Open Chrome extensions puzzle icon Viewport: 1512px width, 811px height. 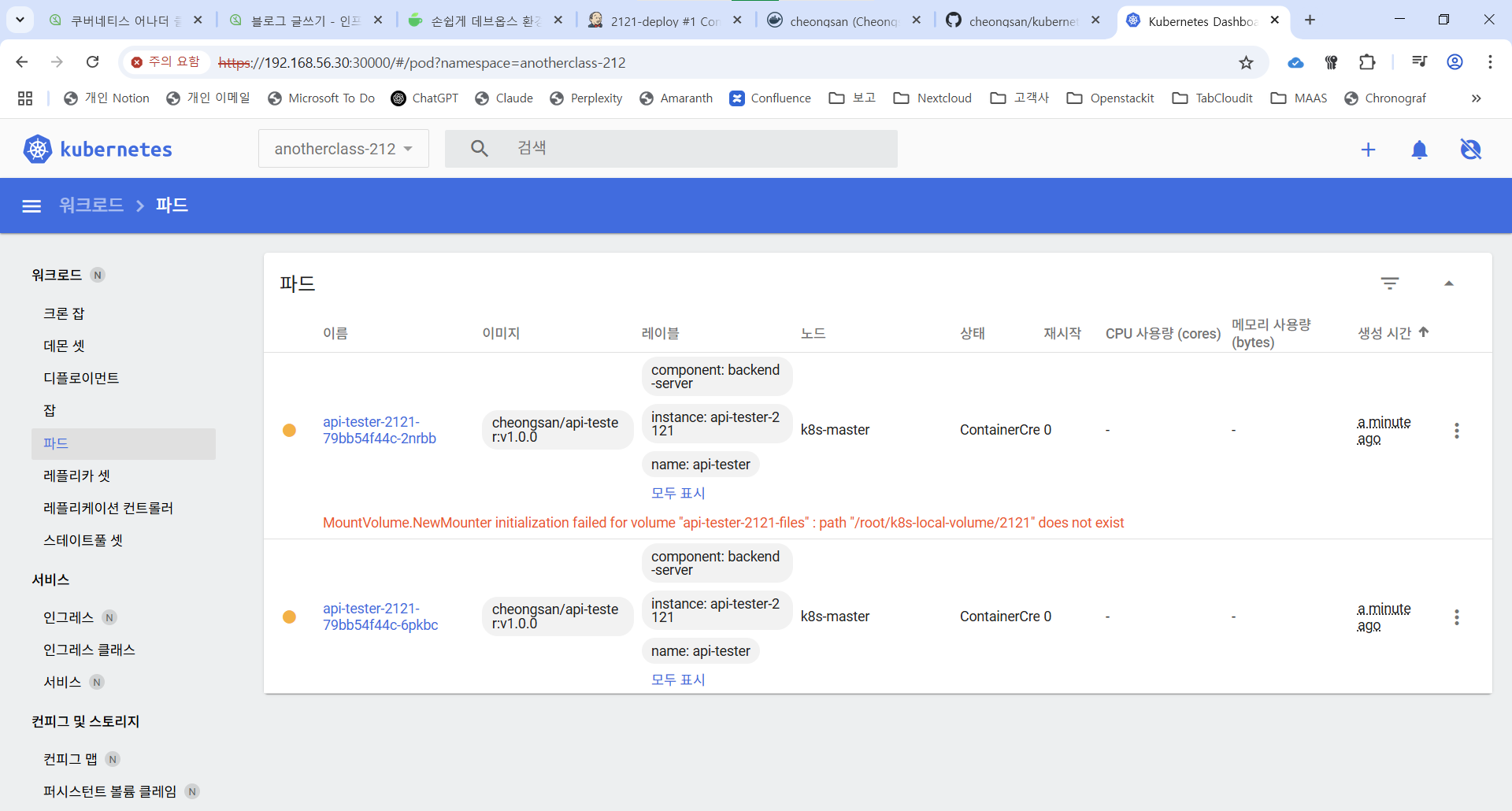pyautogui.click(x=1367, y=62)
